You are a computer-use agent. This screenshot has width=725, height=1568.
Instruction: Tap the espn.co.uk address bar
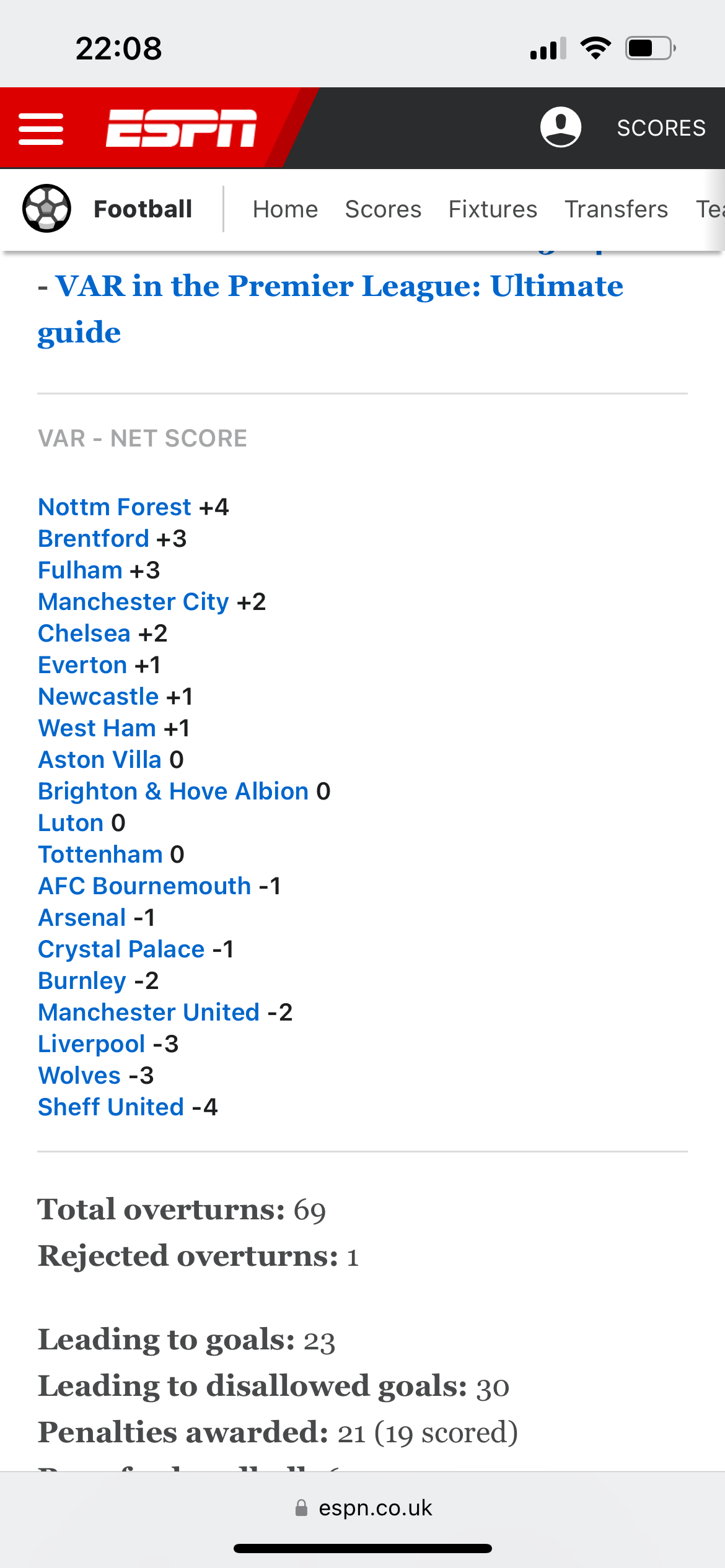pos(363,1508)
